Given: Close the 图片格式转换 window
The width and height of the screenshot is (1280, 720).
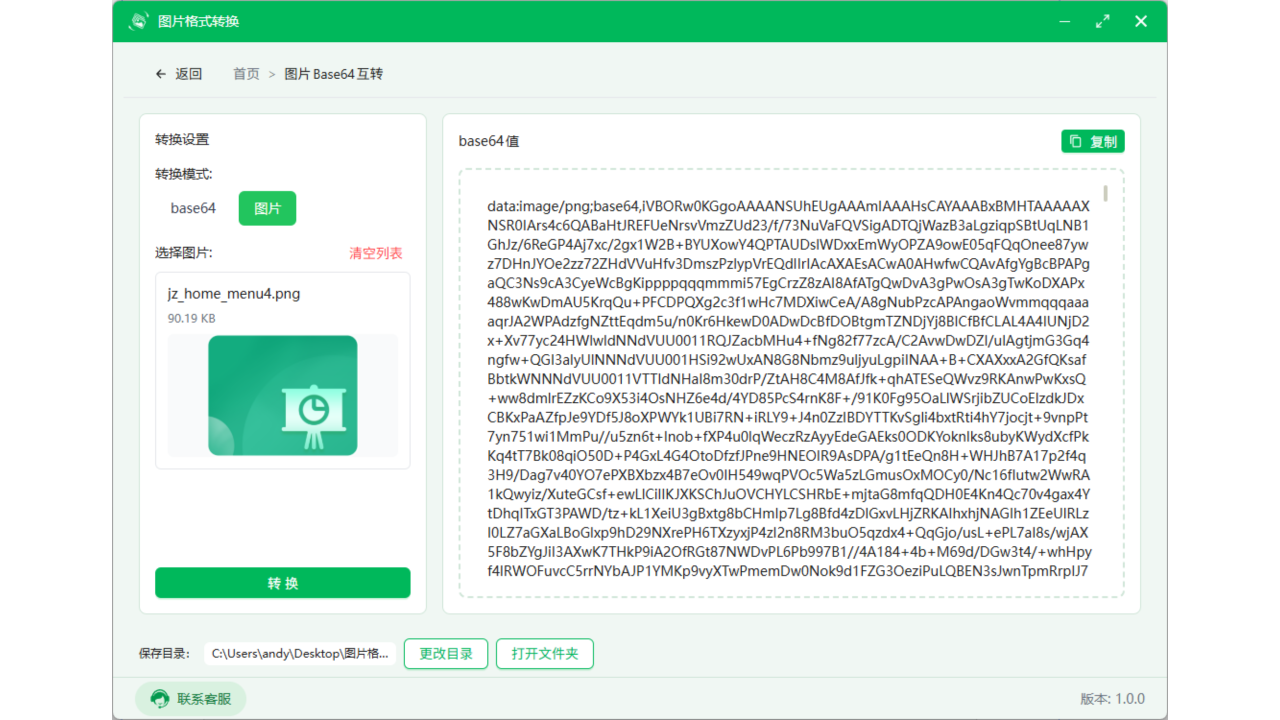Looking at the screenshot, I should (1140, 21).
